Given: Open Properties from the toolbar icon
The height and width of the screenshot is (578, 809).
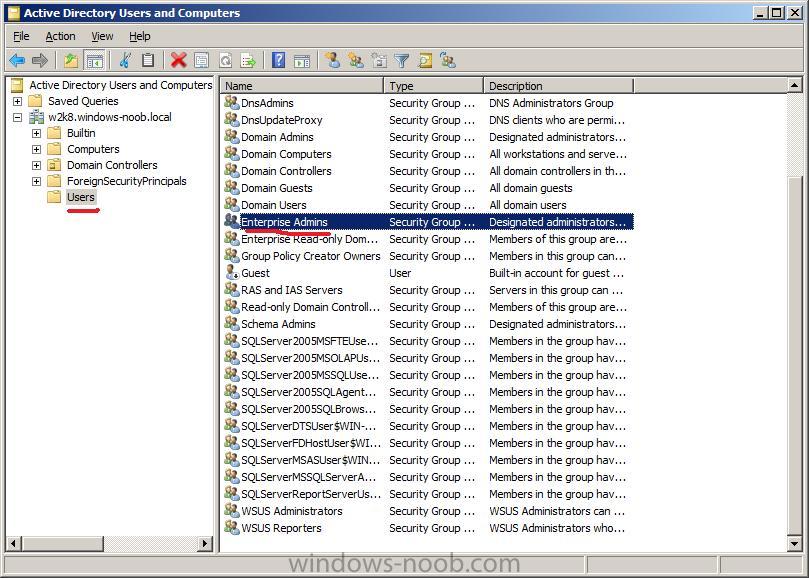Looking at the screenshot, I should point(202,61).
